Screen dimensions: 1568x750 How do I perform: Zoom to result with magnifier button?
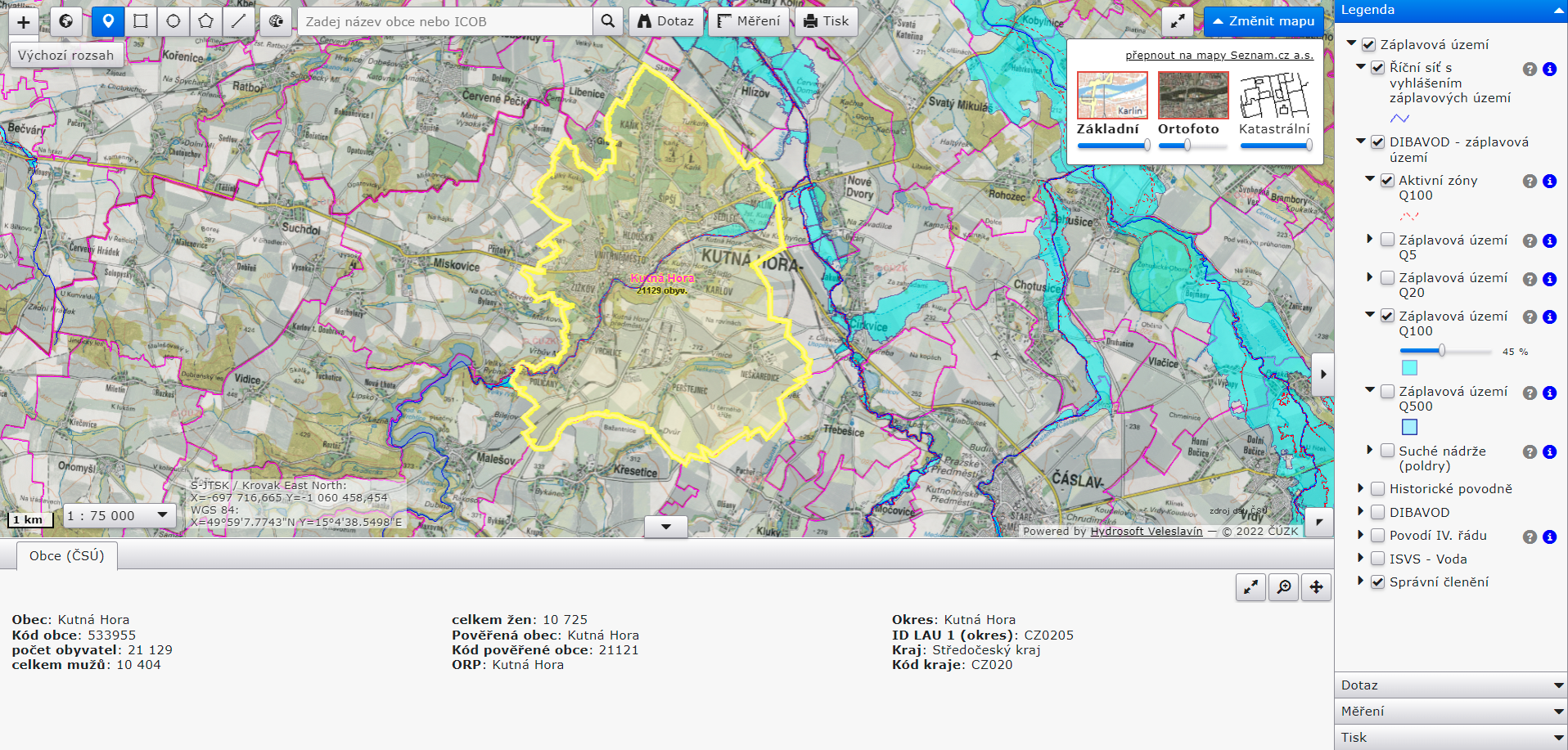tap(1284, 586)
